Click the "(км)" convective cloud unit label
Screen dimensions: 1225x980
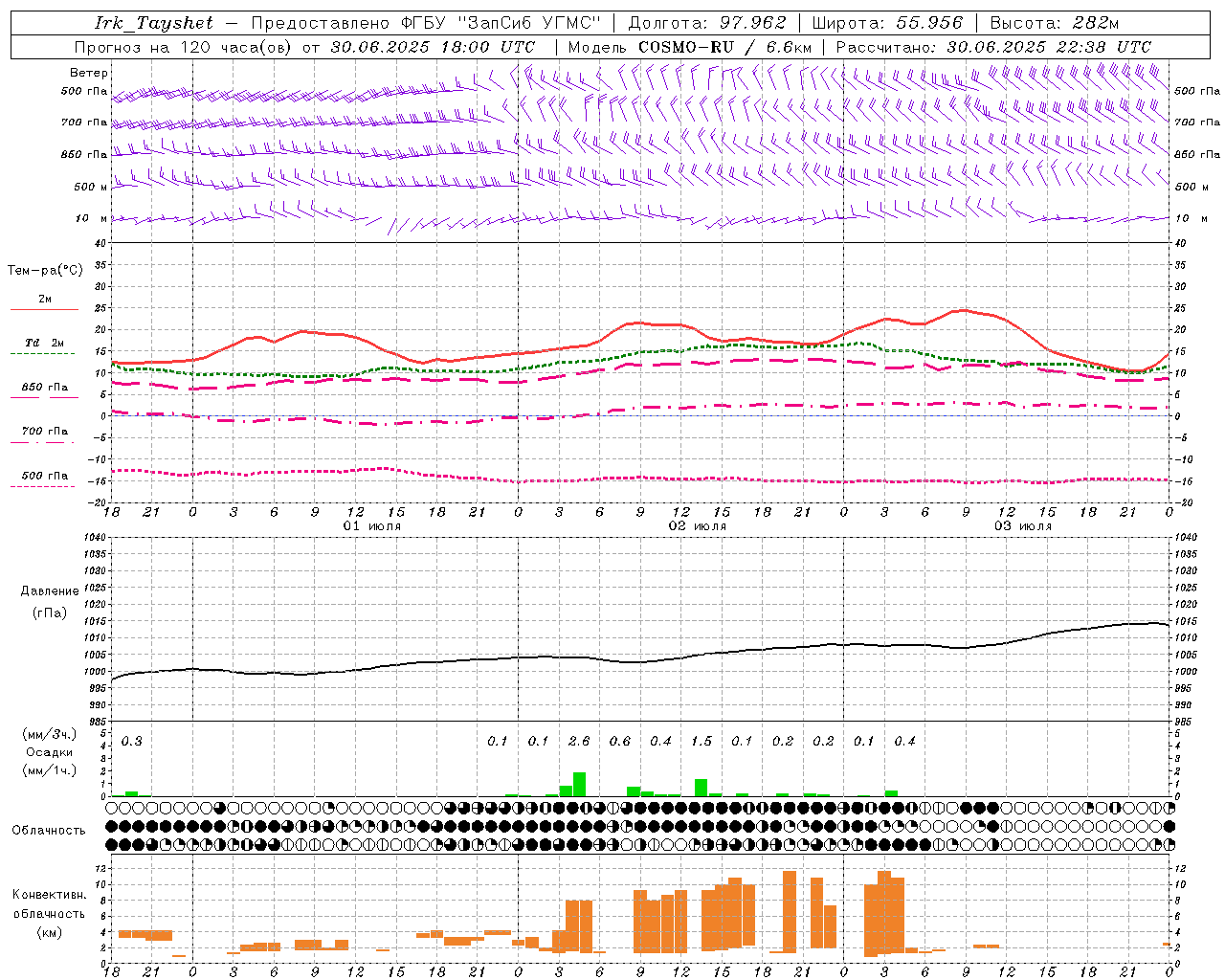point(49,932)
